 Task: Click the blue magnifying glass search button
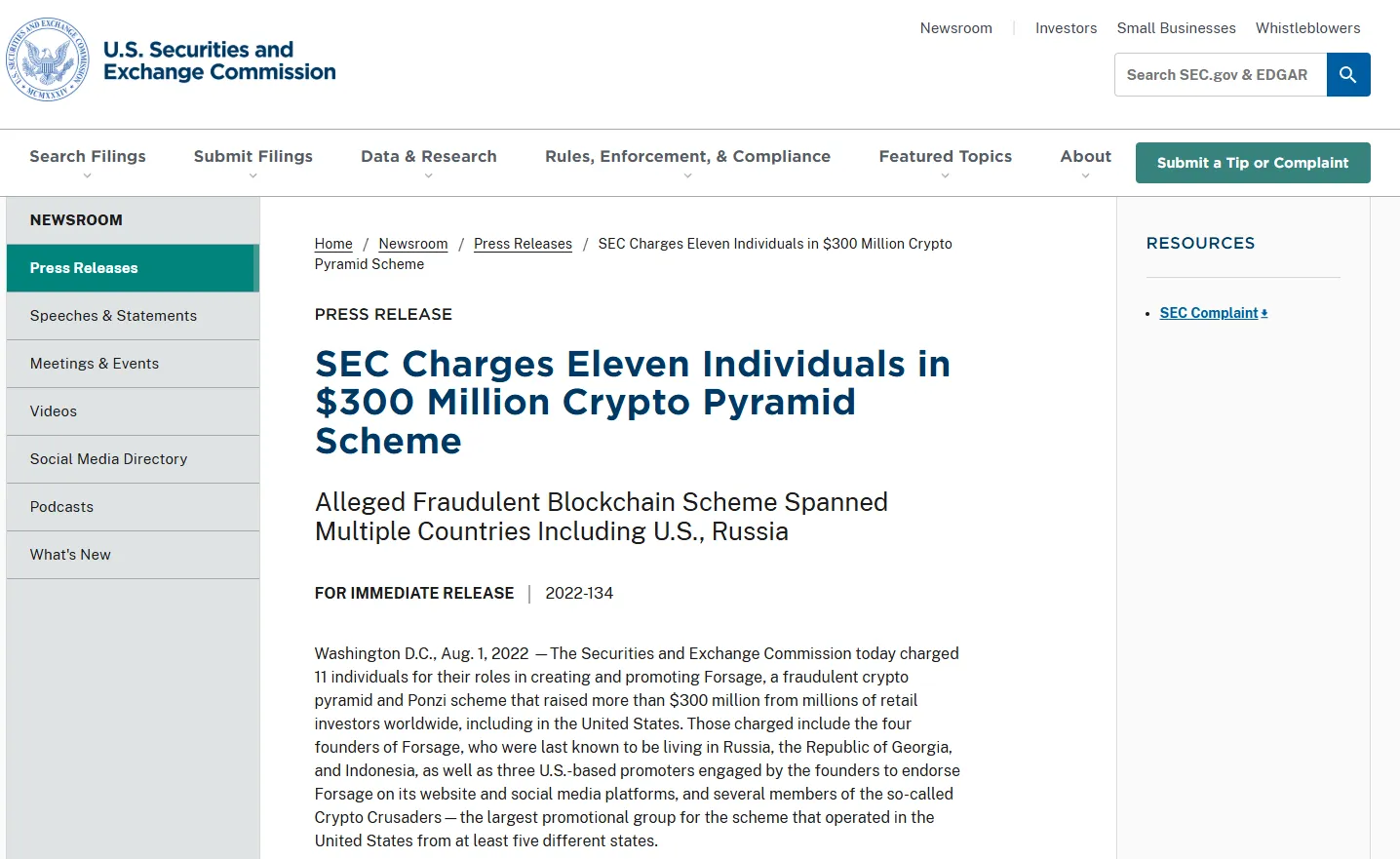click(1348, 75)
